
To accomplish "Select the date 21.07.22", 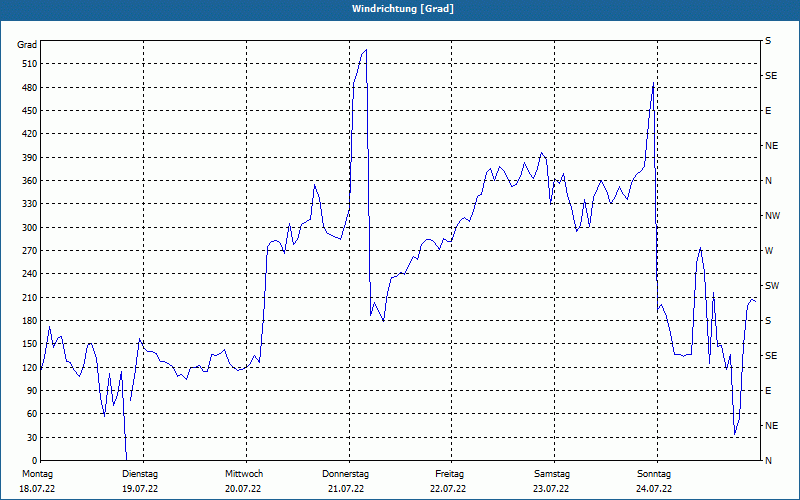I will coord(346,489).
